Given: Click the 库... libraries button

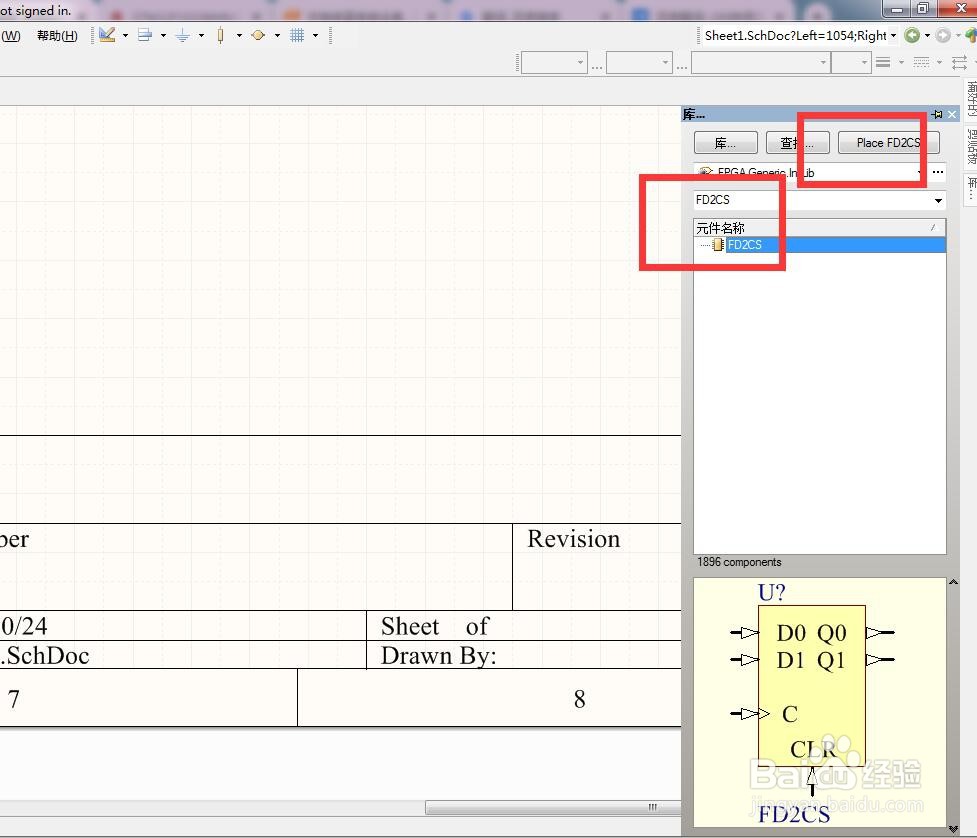Looking at the screenshot, I should click(x=725, y=143).
